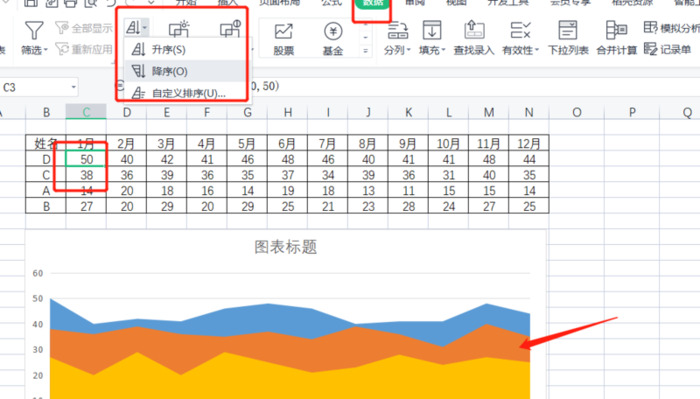The width and height of the screenshot is (700, 399).
Task: Click name cell D in column B
Action: point(46,159)
